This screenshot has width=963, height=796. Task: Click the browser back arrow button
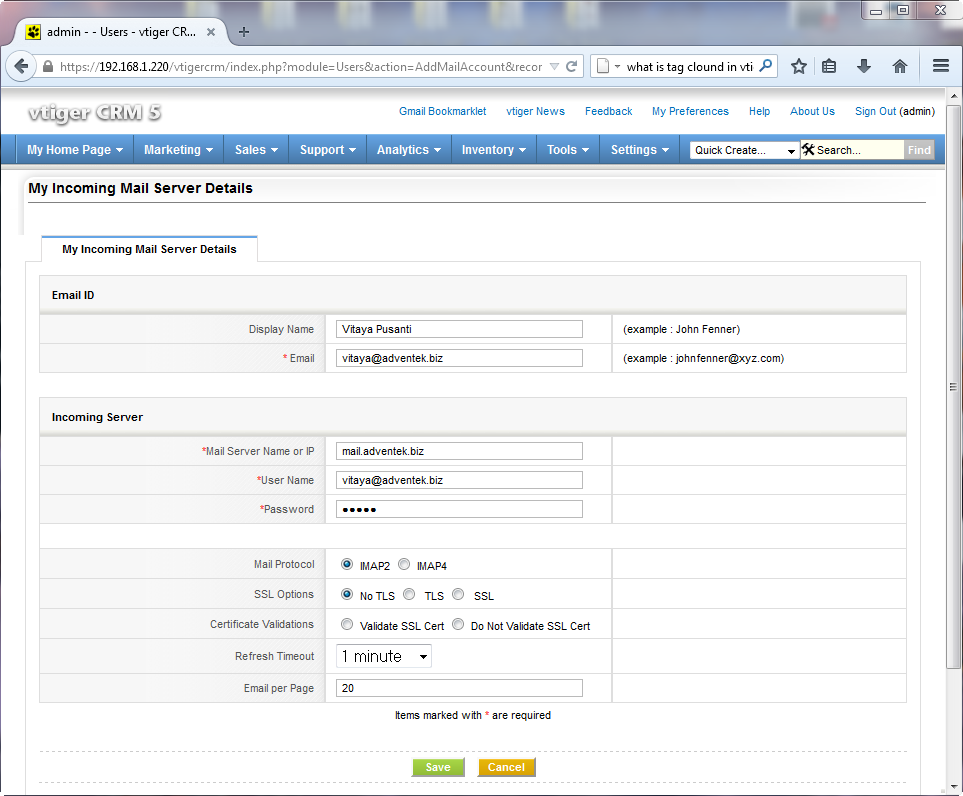click(21, 66)
